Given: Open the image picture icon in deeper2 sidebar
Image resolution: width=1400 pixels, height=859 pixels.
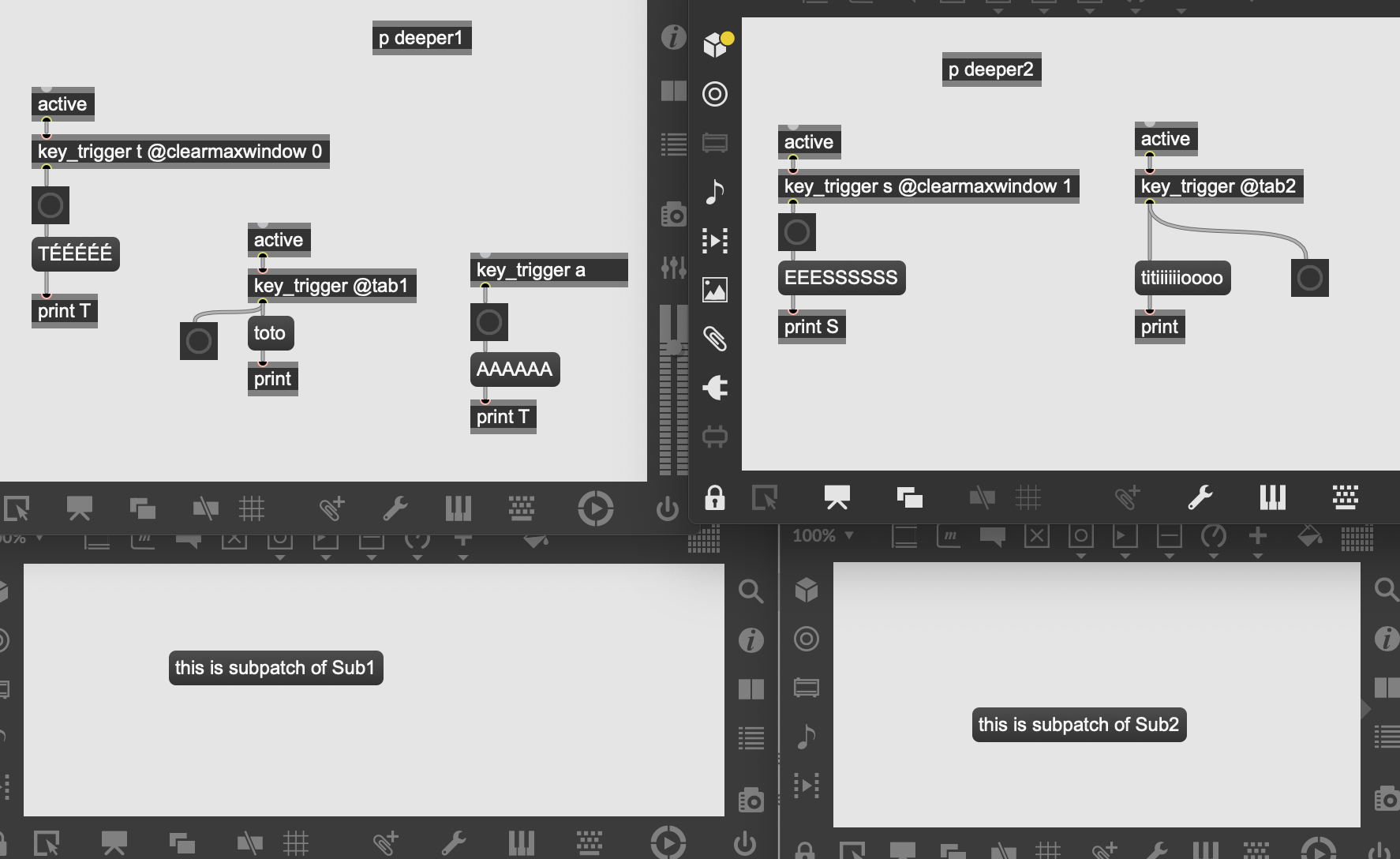Looking at the screenshot, I should click(x=715, y=290).
